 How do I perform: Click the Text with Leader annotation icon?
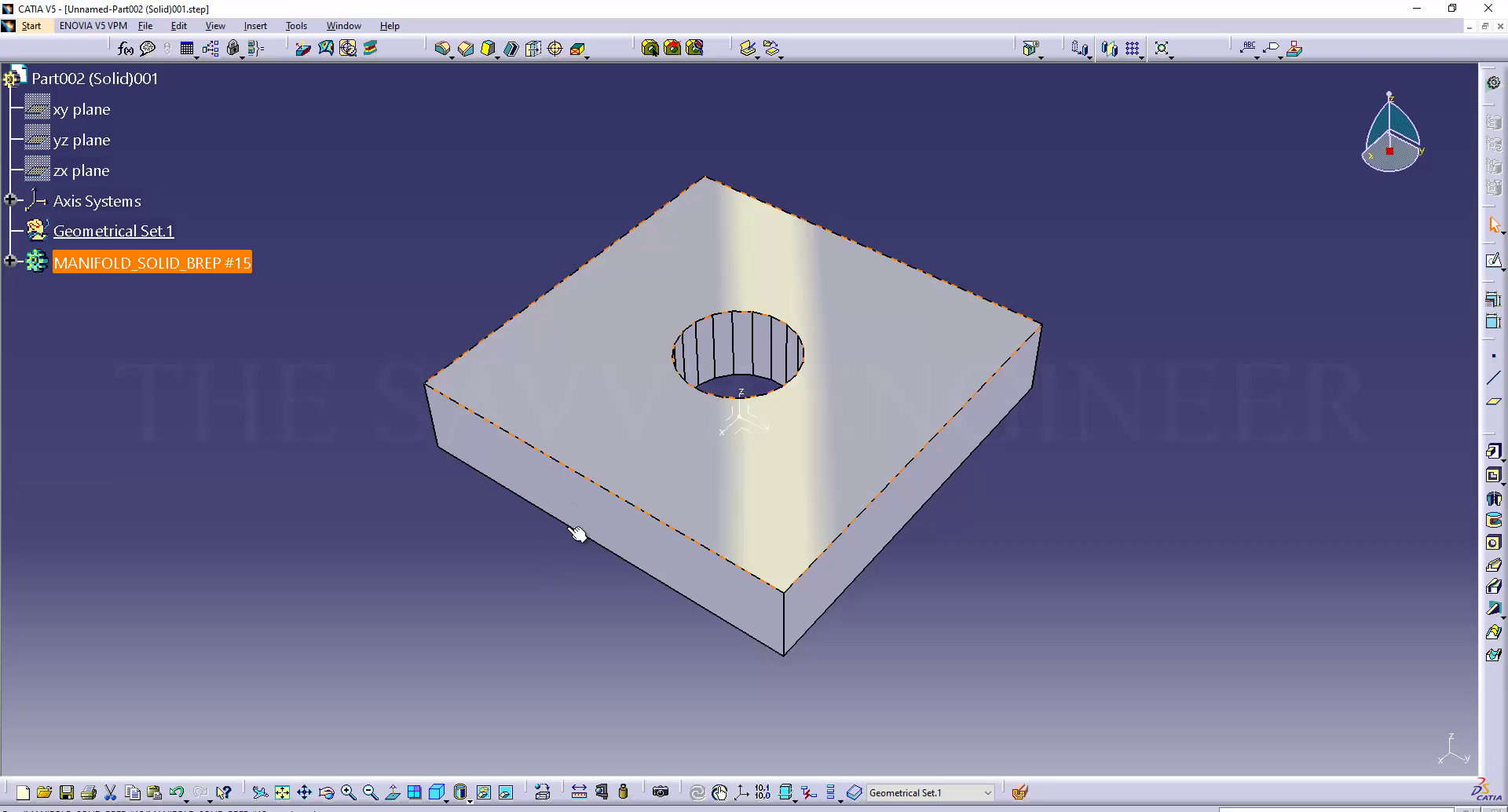click(x=1248, y=49)
